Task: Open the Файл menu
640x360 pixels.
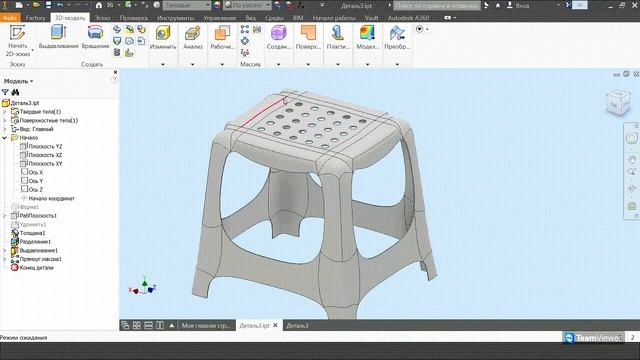Action: [x=10, y=18]
